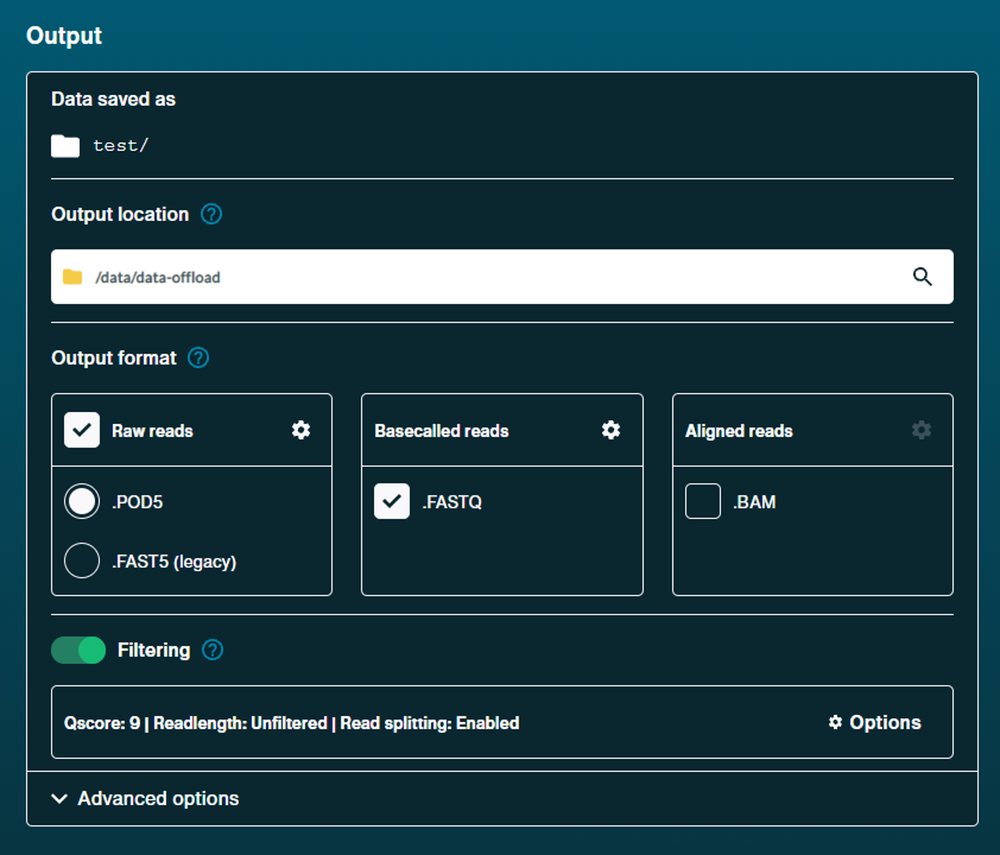1000x855 pixels.
Task: Click the yellow folder icon in output path
Action: (73, 277)
